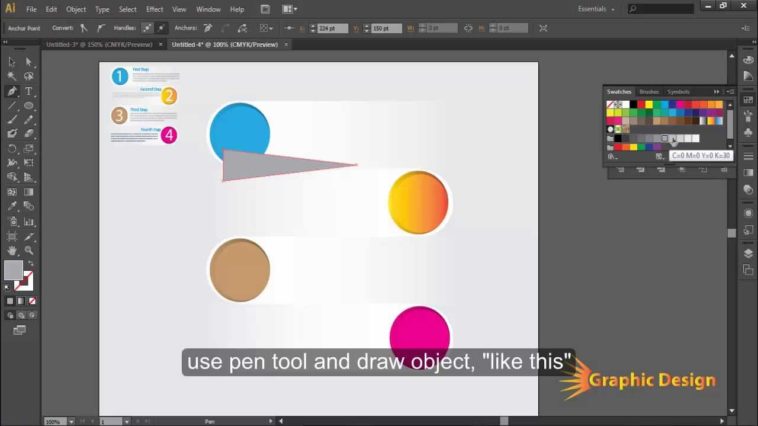
Task: Set paint mode to Gradient
Action: 21,301
